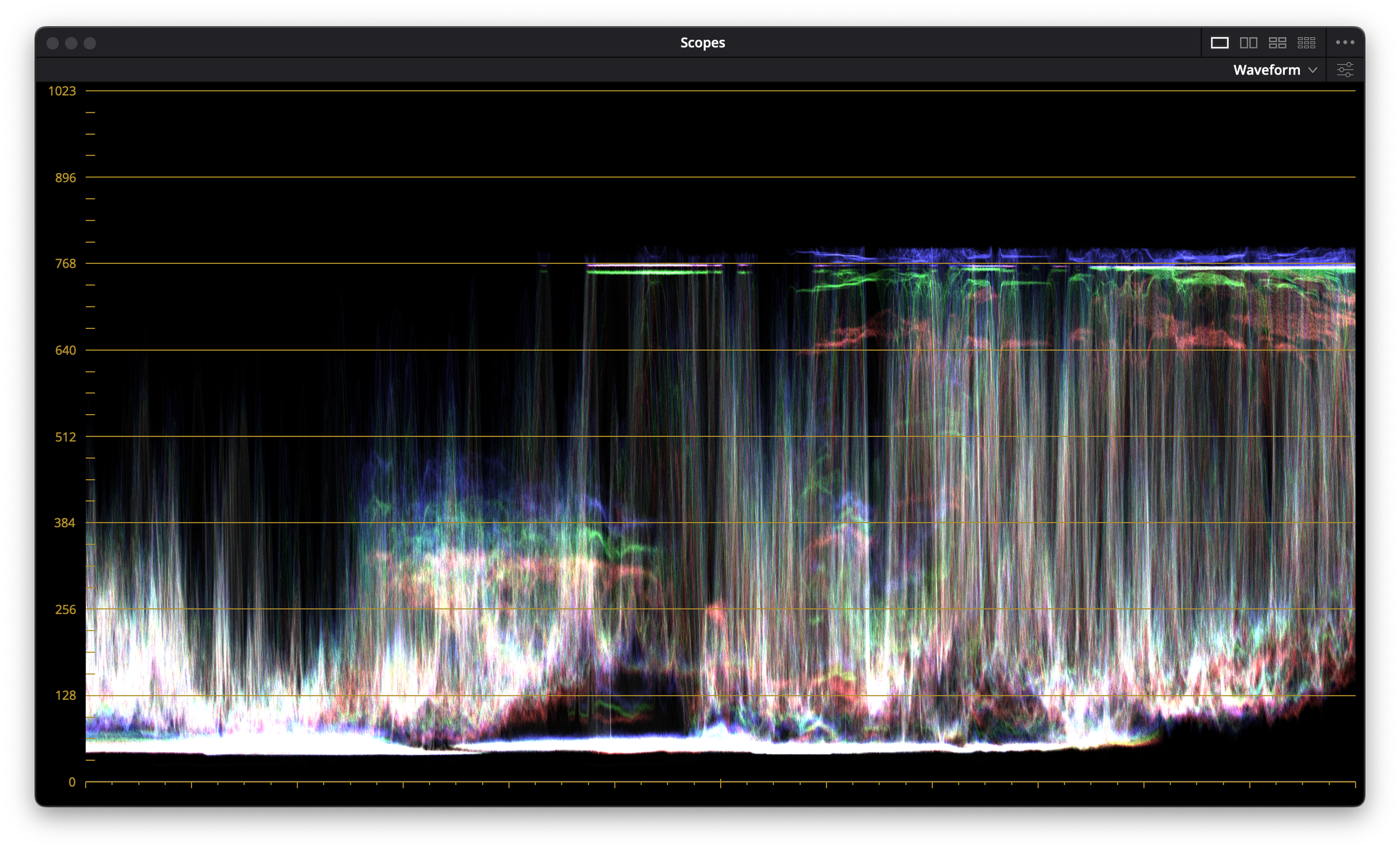Open waveform scope settings sliders icon
This screenshot has height=850, width=1400.
tap(1345, 70)
